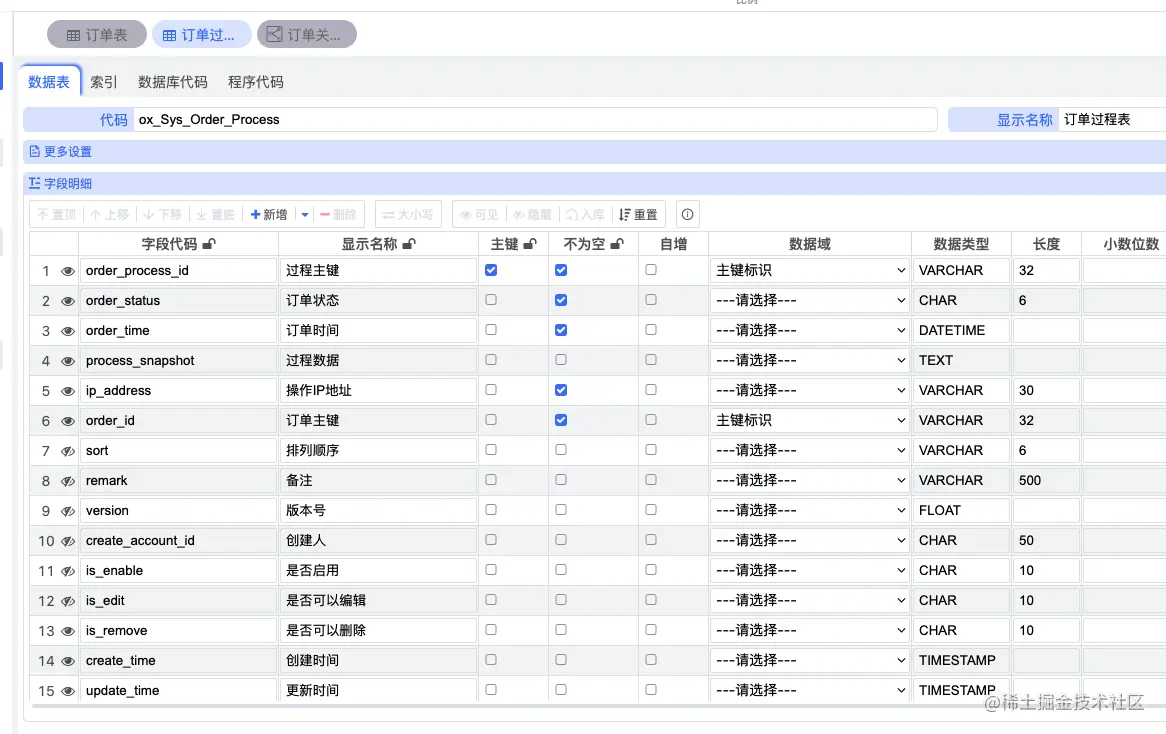Open 数据域 dropdown for is_enable row

[810, 570]
